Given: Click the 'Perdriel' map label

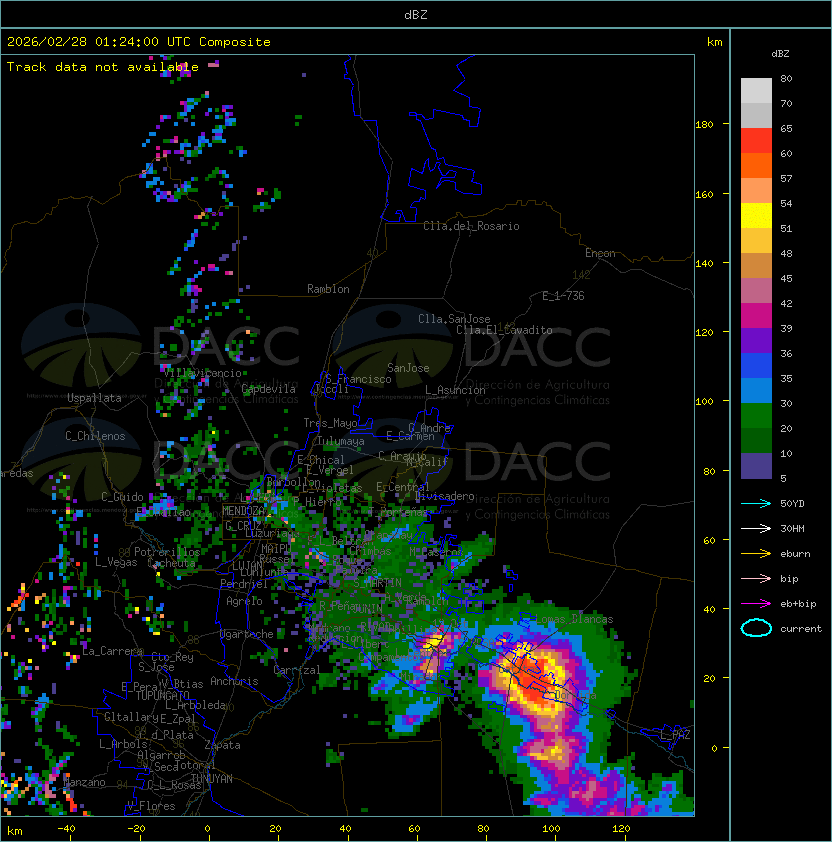Looking at the screenshot, I should [x=244, y=584].
